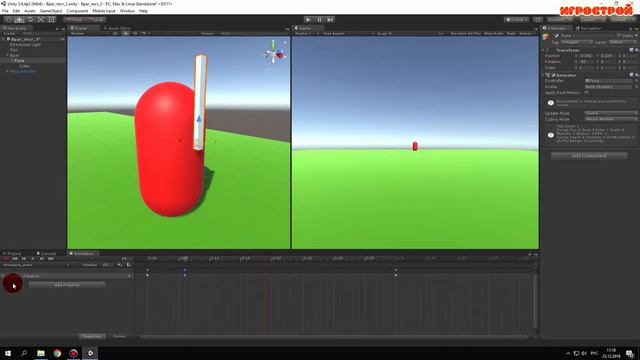This screenshot has height=360, width=640.
Task: Select the Scale tool in toolbar
Action: 41,20
